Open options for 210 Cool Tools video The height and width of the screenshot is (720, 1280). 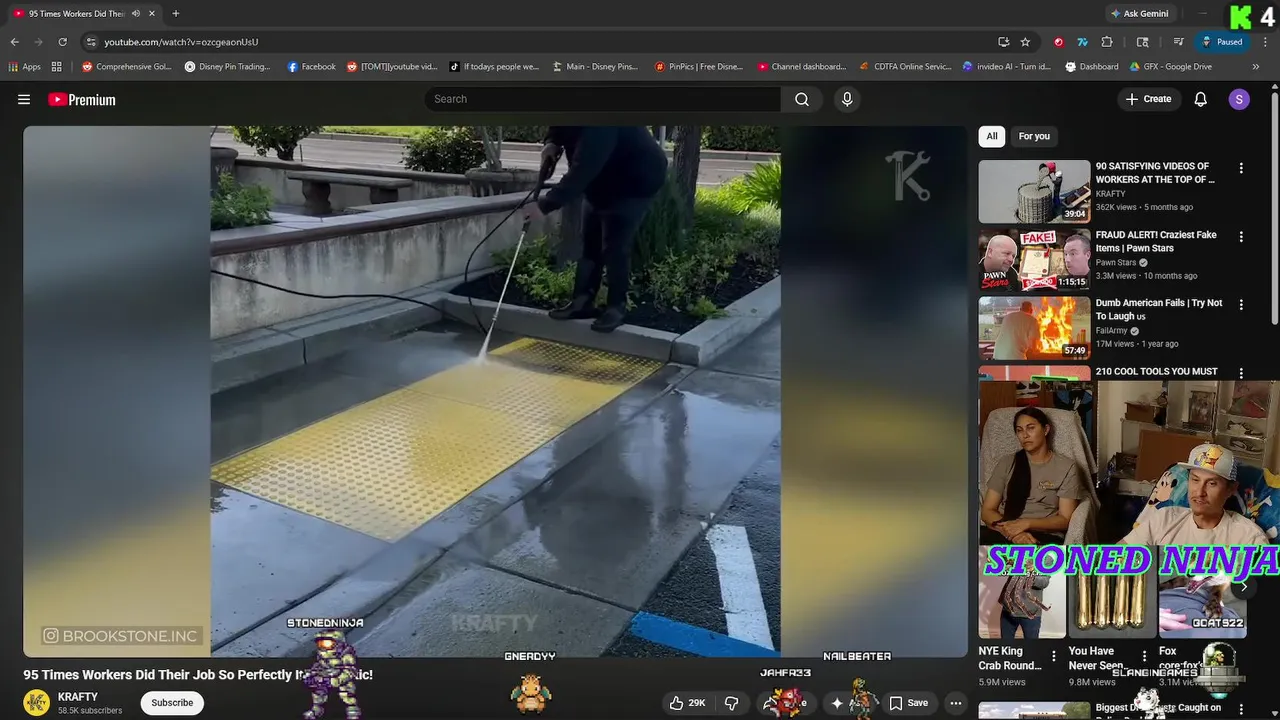pyautogui.click(x=1241, y=373)
